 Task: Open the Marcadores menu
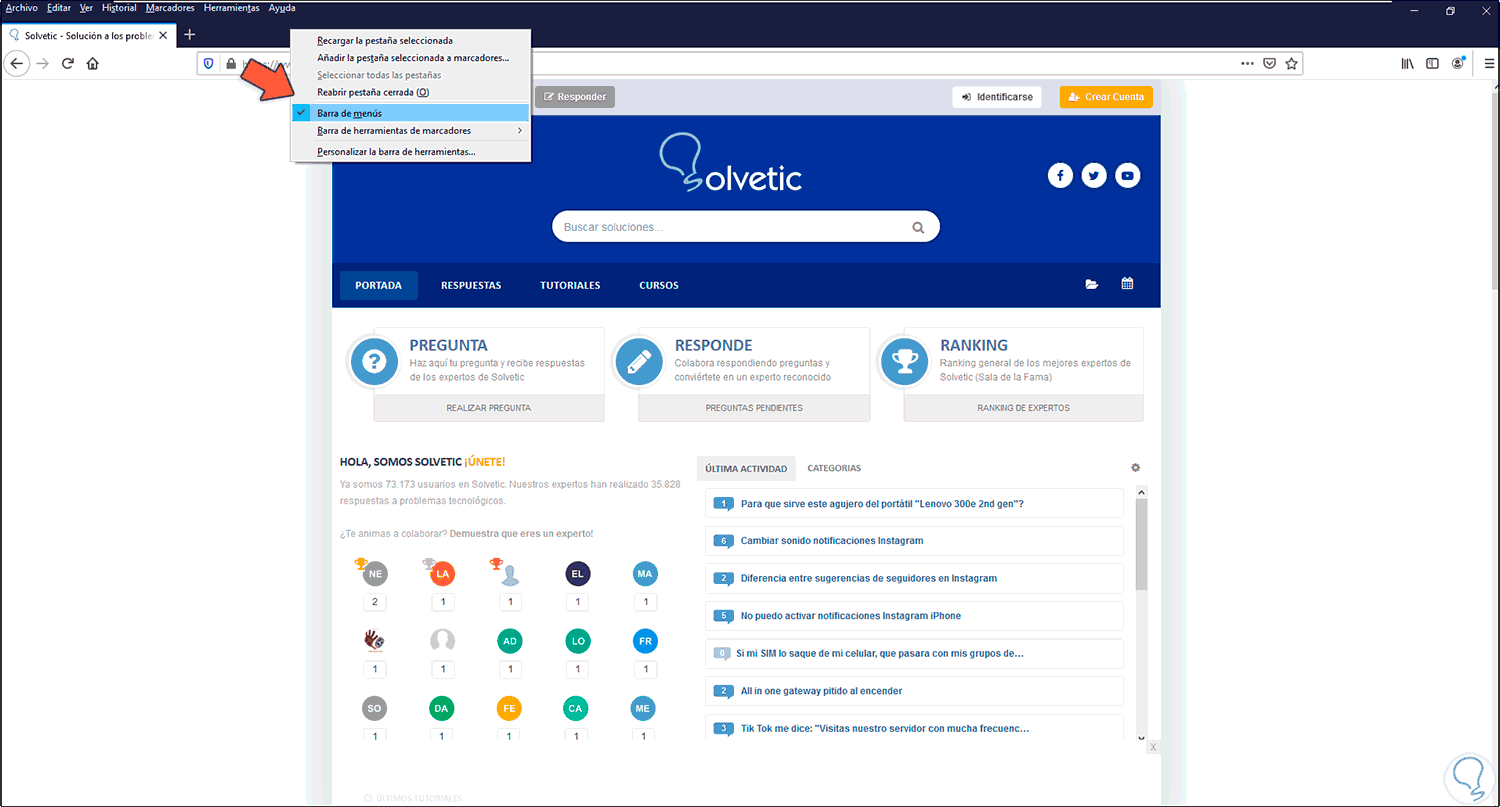point(170,8)
